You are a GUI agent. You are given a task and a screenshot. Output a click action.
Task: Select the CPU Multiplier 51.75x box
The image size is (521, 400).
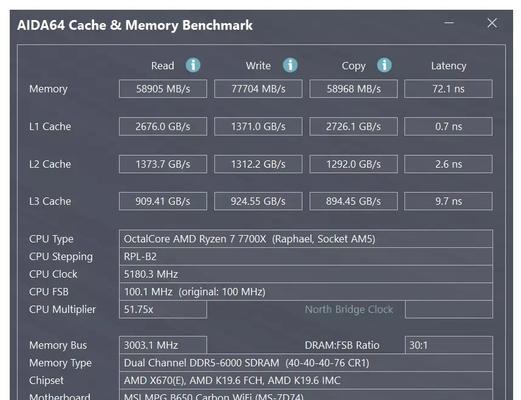click(x=163, y=309)
